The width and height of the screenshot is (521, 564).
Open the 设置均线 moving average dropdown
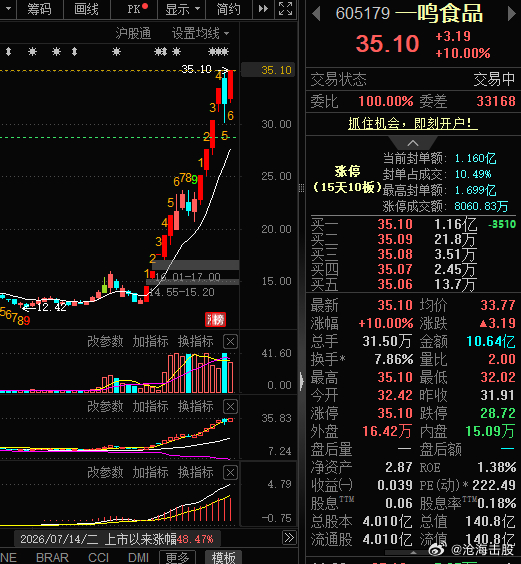pos(200,33)
